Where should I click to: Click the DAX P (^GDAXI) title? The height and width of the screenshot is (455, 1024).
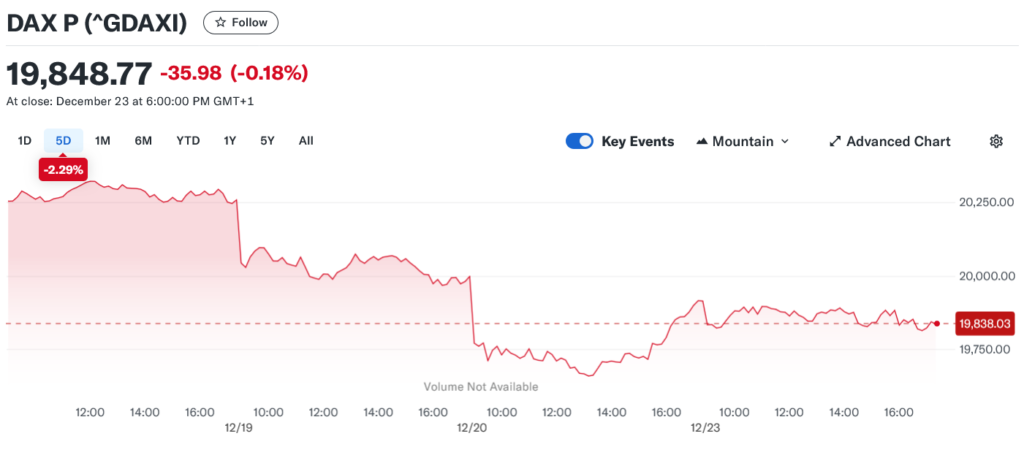97,22
